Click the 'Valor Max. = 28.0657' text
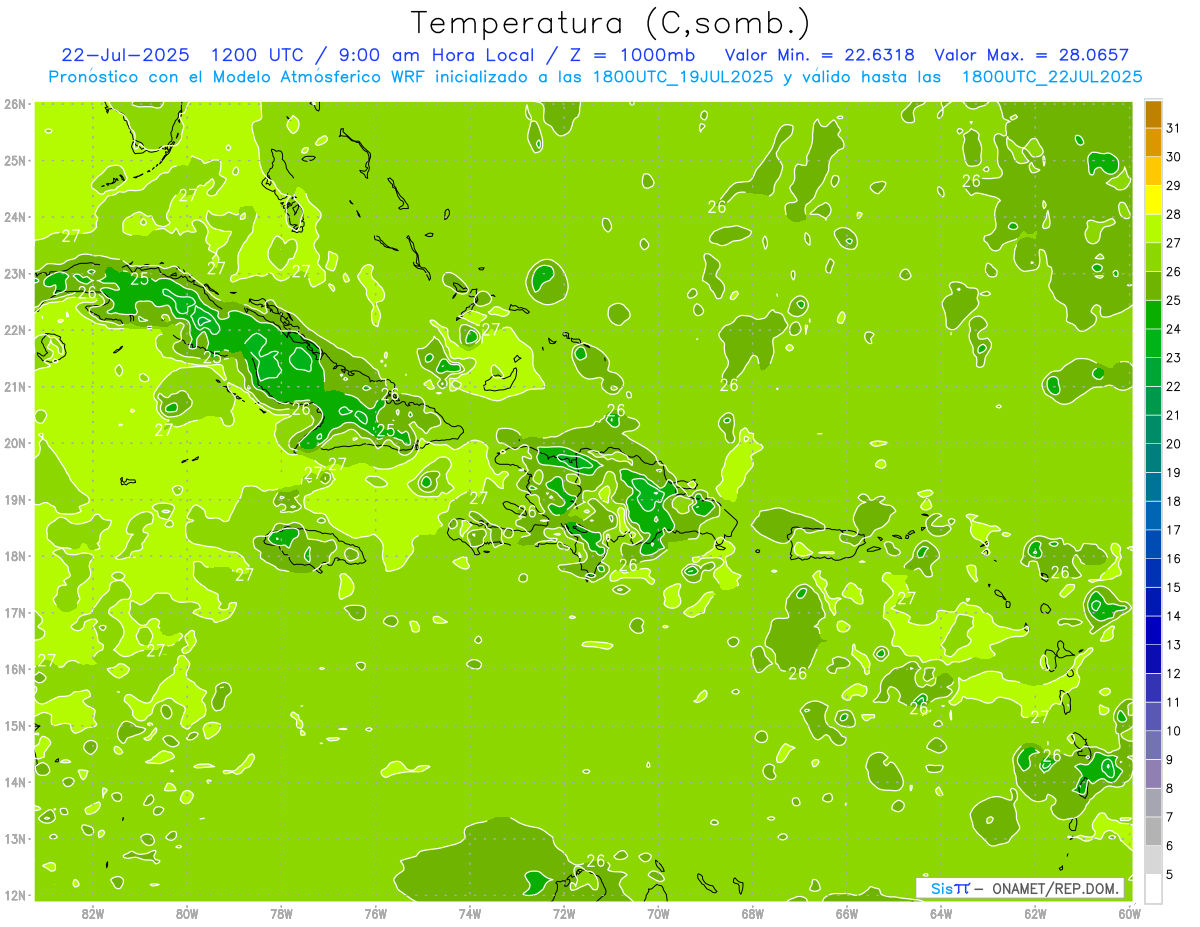 [1032, 55]
